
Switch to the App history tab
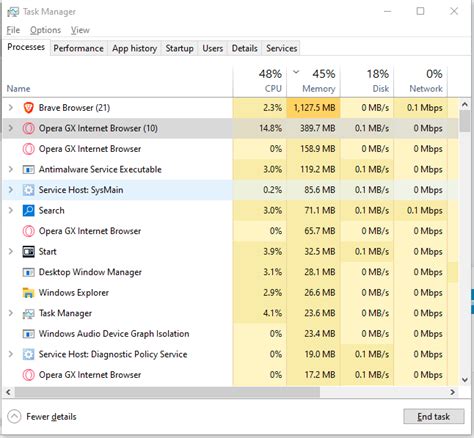click(x=134, y=48)
